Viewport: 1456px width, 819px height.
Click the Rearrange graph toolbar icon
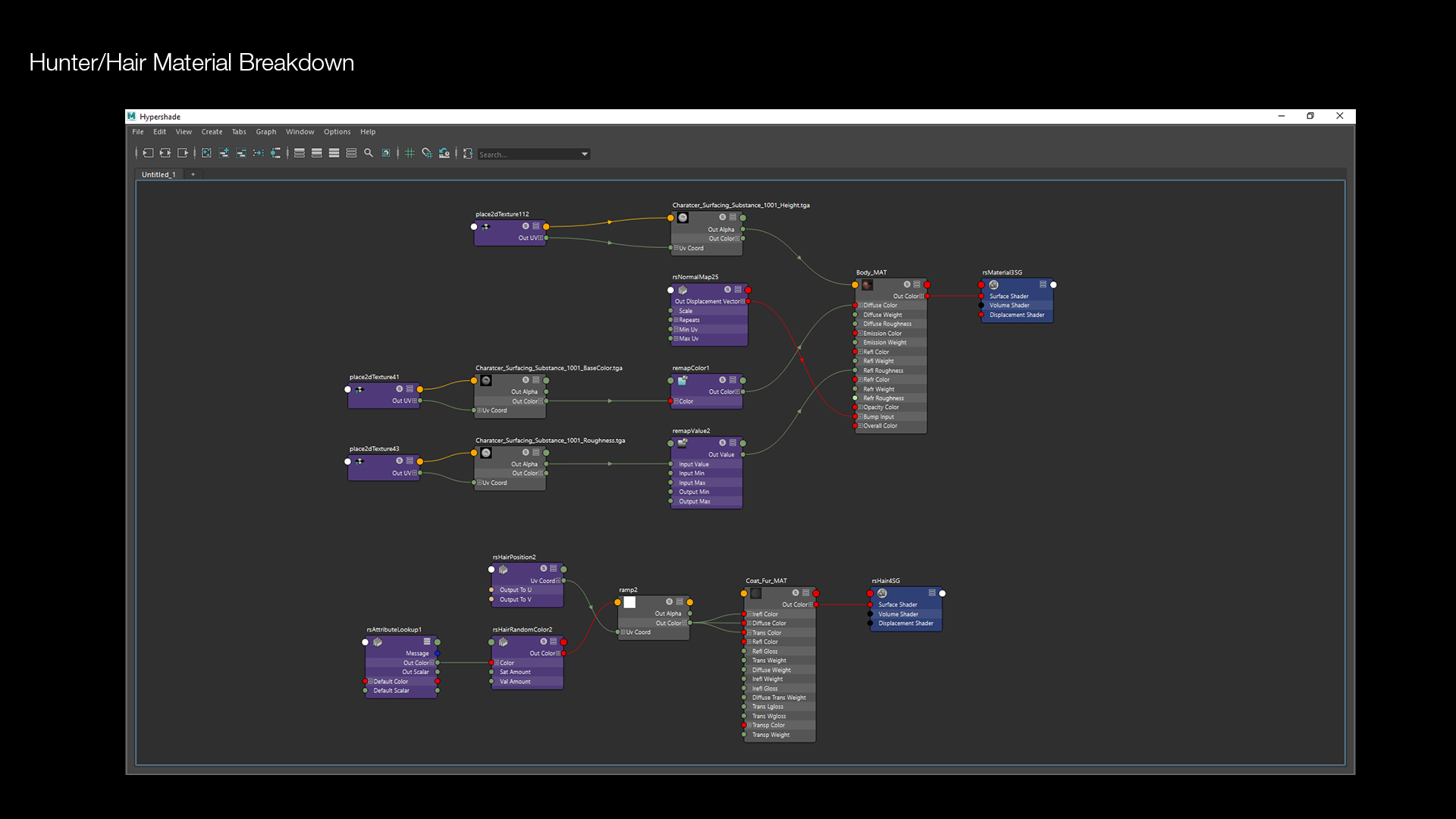(x=259, y=153)
